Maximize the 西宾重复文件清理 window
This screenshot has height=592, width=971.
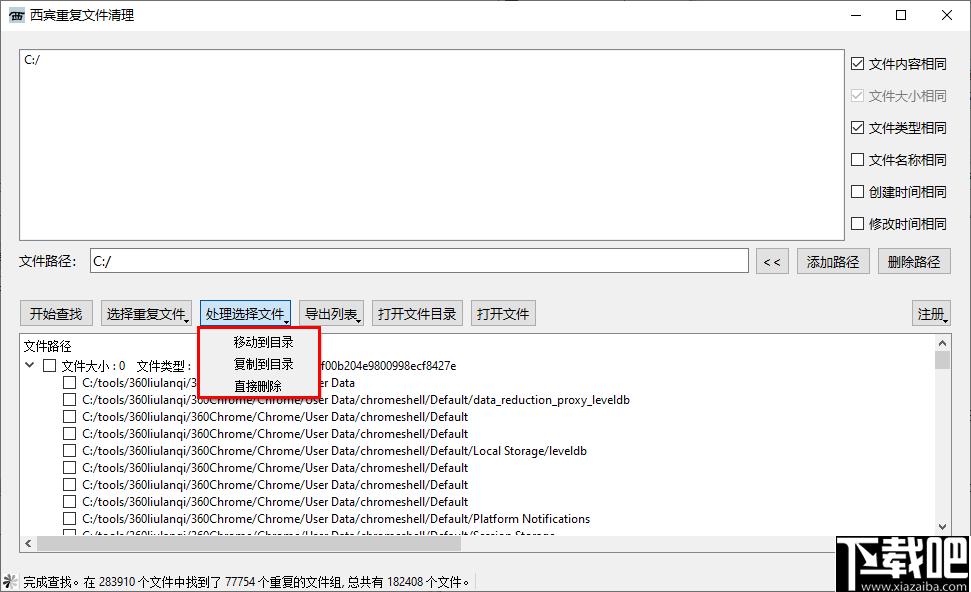901,15
